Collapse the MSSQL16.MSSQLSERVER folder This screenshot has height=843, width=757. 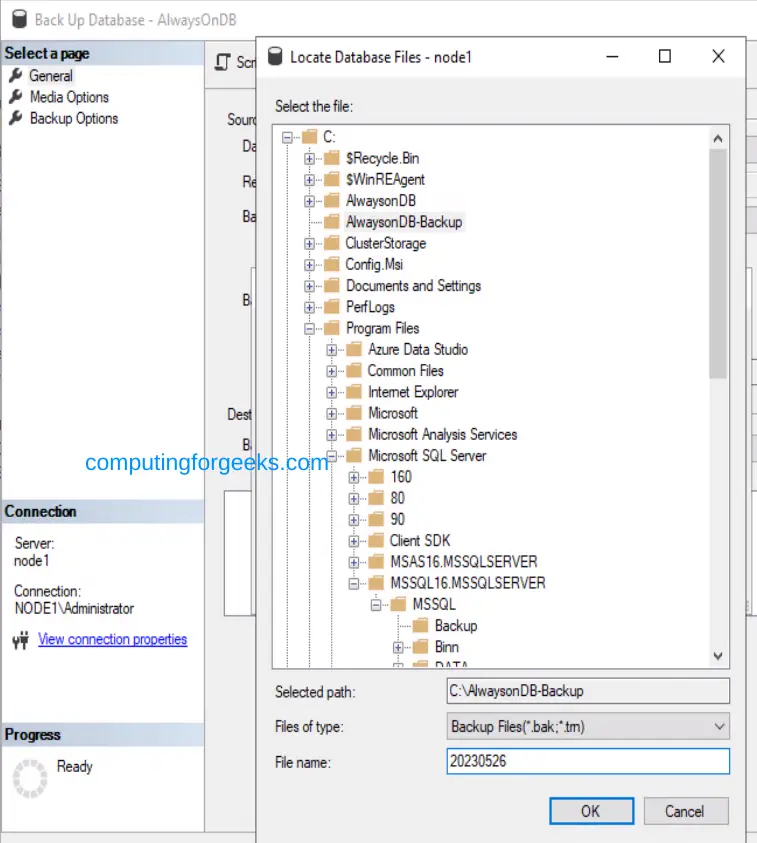click(354, 583)
